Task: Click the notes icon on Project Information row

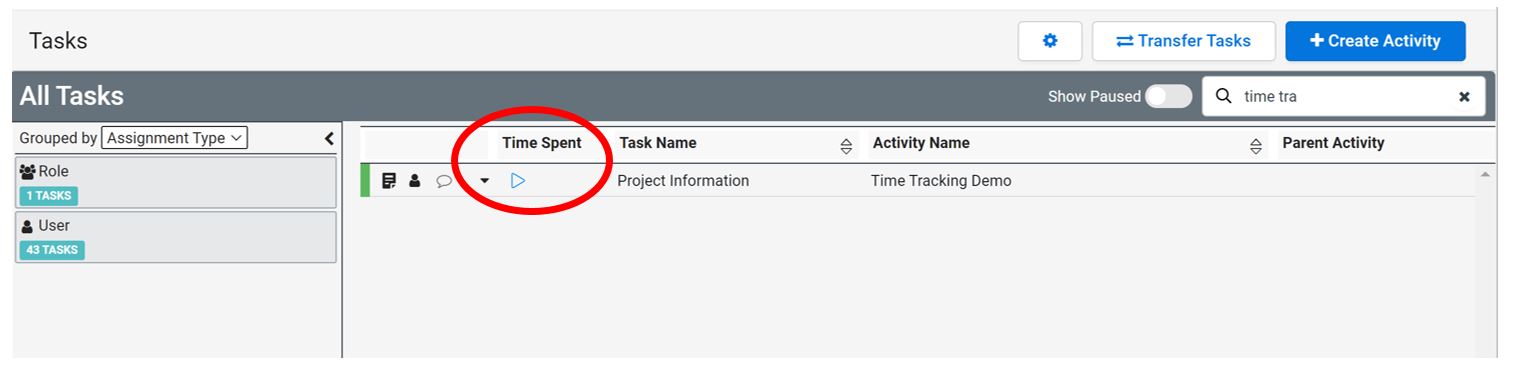Action: pyautogui.click(x=389, y=181)
